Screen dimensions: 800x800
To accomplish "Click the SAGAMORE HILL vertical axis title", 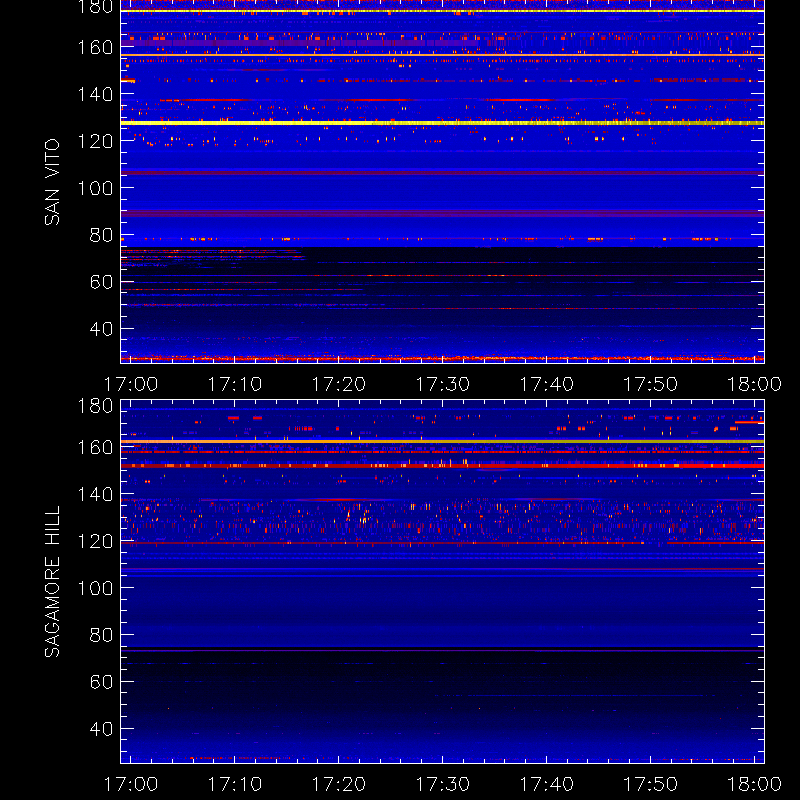I will coord(52,581).
